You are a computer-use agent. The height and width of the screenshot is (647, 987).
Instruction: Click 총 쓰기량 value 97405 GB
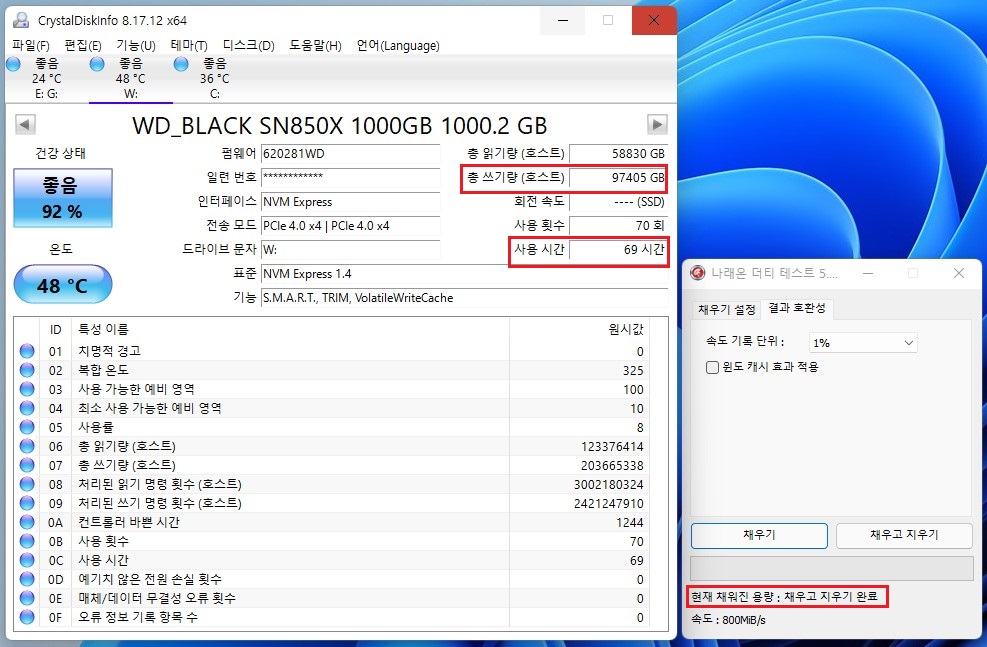point(618,177)
